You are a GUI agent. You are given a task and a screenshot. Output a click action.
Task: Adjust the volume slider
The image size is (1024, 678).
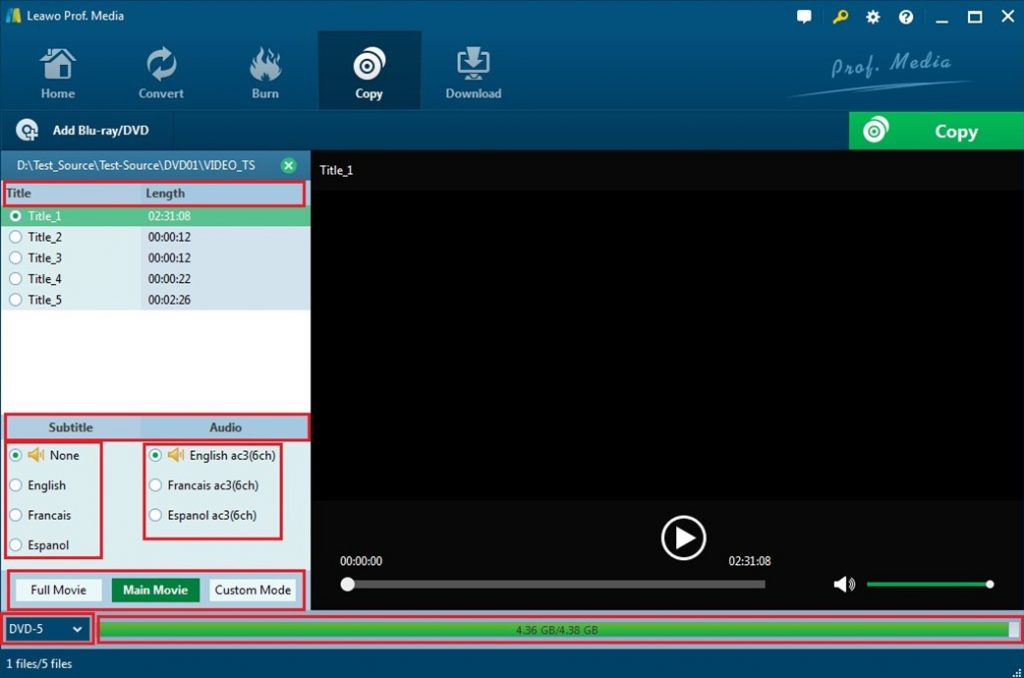(x=930, y=584)
